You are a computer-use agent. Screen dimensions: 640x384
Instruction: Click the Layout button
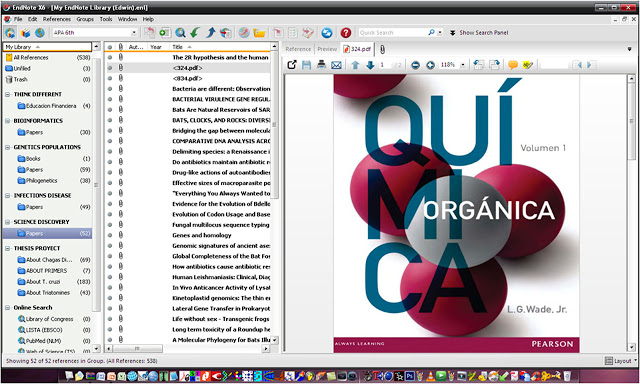tap(620, 361)
